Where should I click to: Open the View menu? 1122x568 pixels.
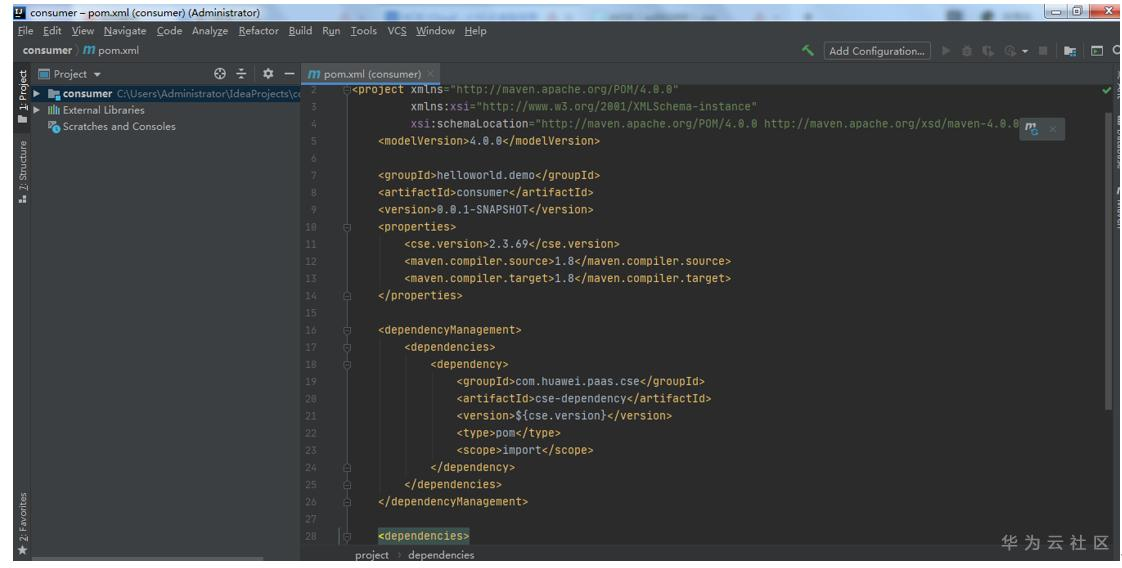click(x=82, y=31)
